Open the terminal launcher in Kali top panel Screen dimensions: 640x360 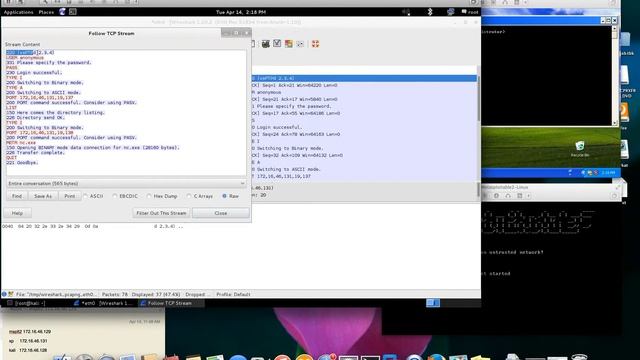(x=73, y=12)
